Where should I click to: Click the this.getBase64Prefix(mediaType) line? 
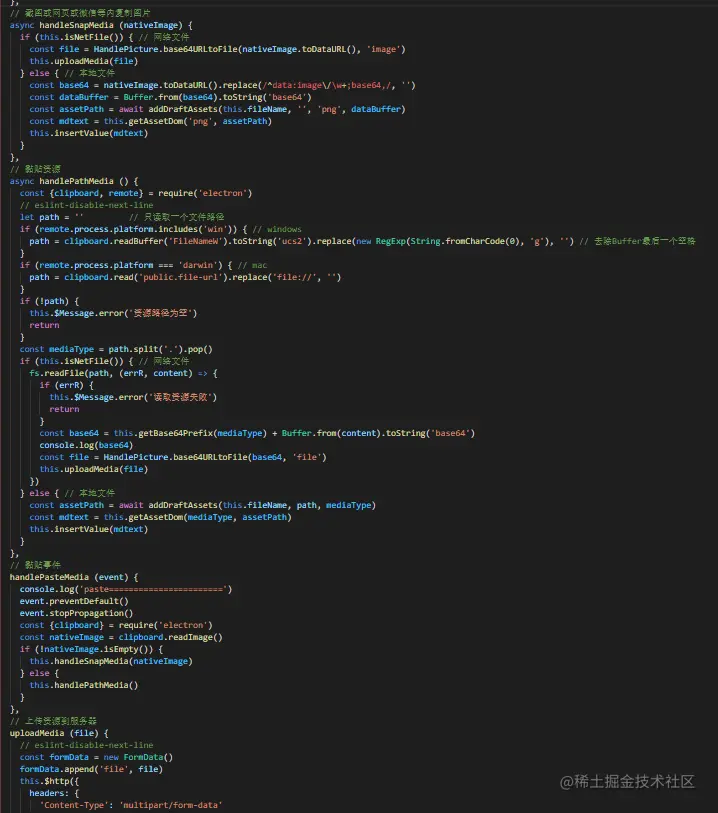257,433
